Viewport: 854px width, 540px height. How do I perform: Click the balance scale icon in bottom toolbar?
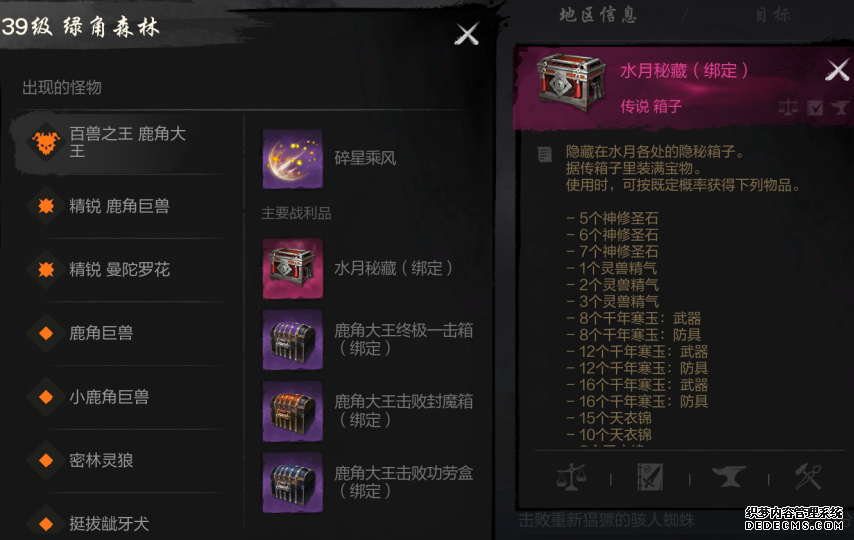571,477
